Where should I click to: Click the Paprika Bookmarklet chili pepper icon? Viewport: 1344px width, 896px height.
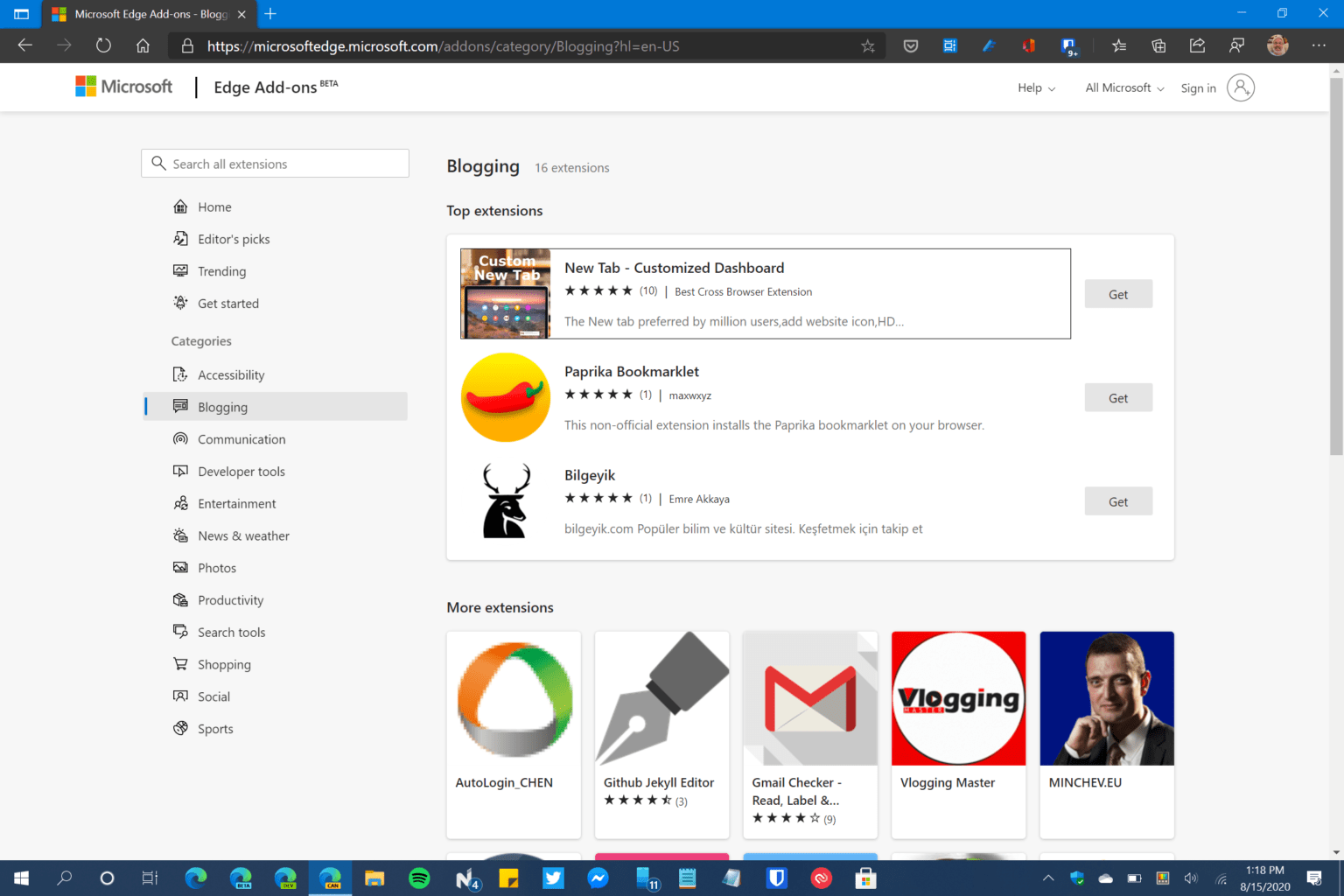[505, 397]
